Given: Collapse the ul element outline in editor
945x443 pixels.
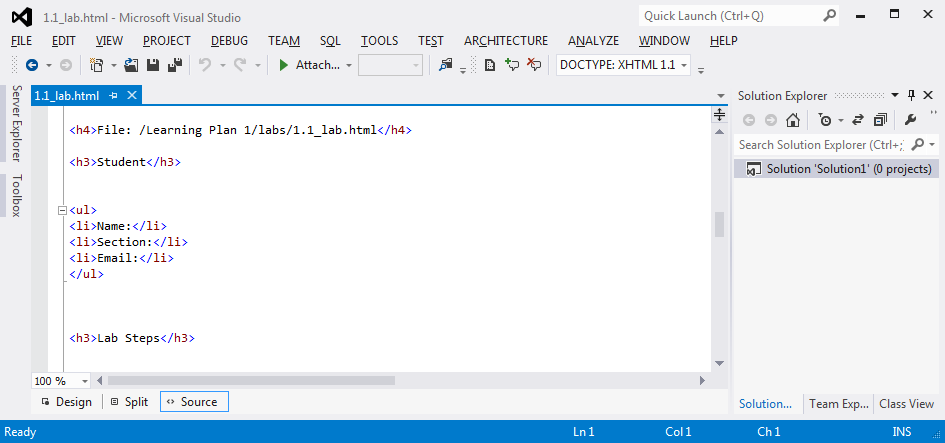Looking at the screenshot, I should pyautogui.click(x=62, y=210).
